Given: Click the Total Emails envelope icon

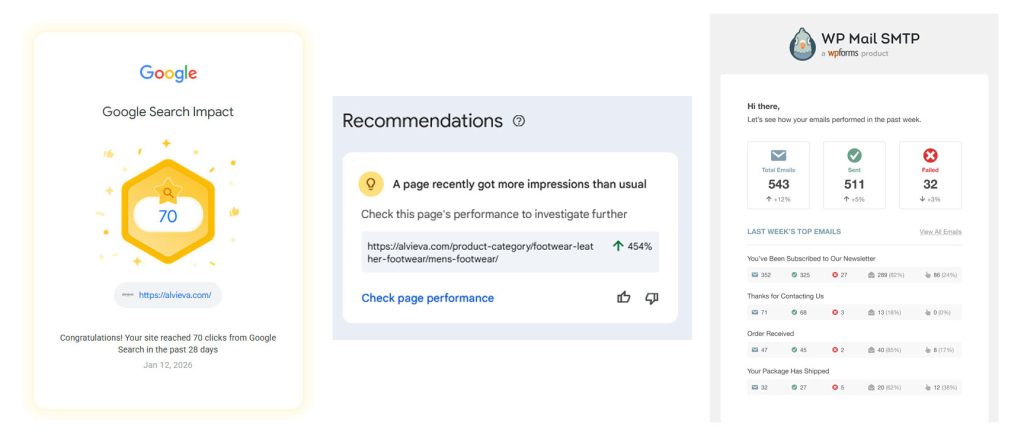Looking at the screenshot, I should [778, 155].
